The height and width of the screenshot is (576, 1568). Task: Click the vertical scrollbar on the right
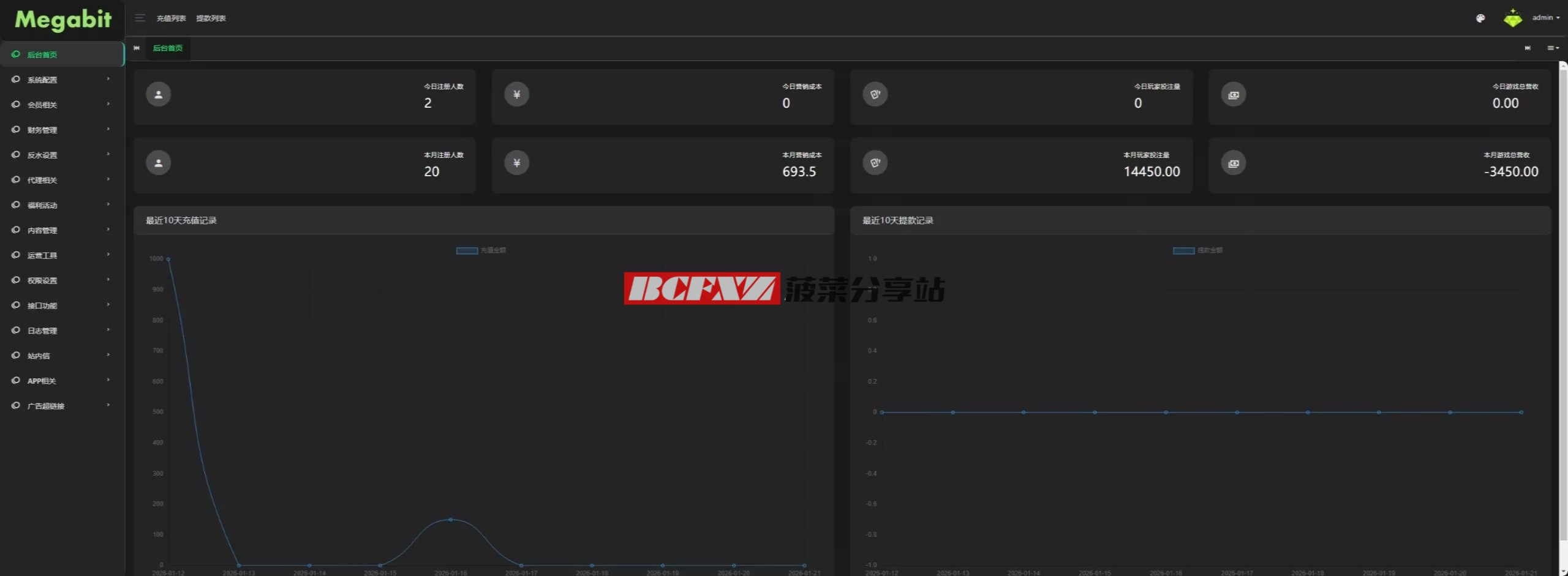(1562, 306)
